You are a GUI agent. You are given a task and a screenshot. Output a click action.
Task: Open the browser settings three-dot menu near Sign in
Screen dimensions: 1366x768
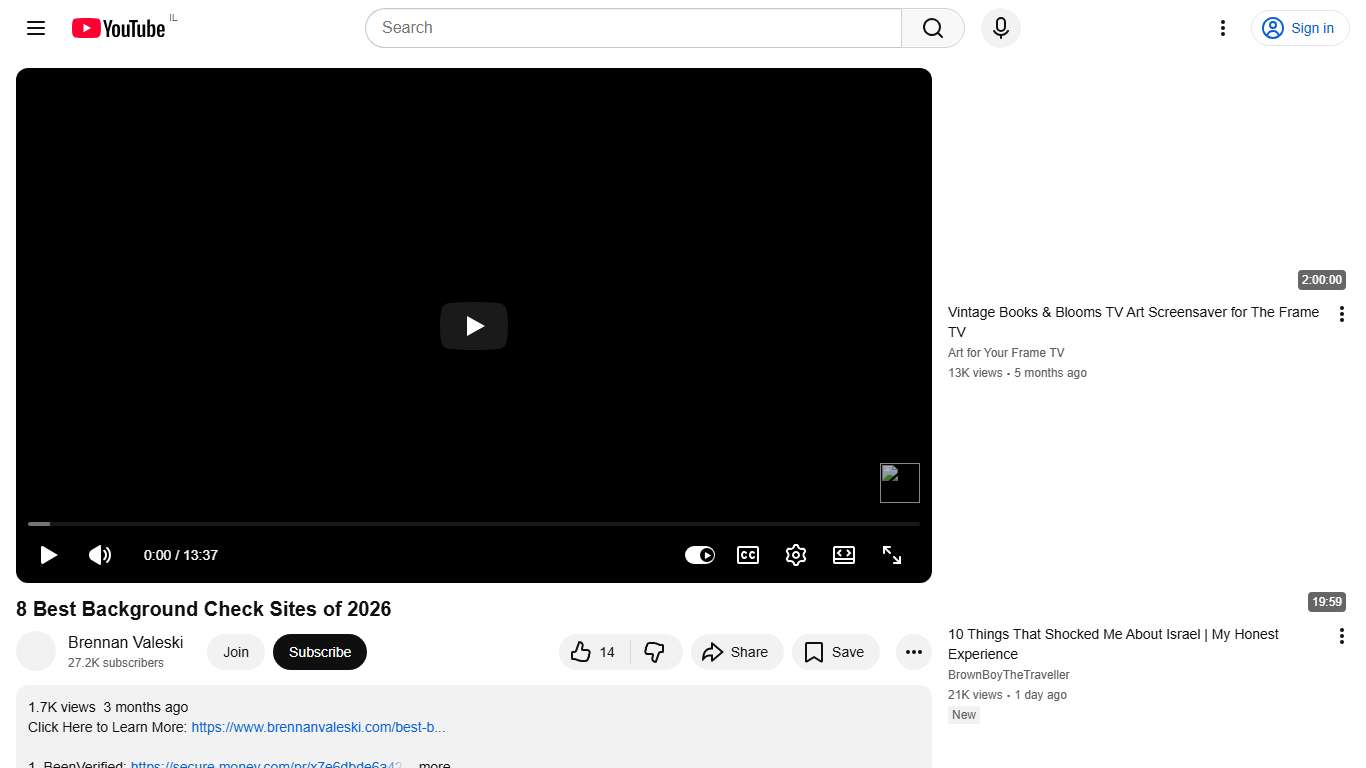pos(1222,28)
